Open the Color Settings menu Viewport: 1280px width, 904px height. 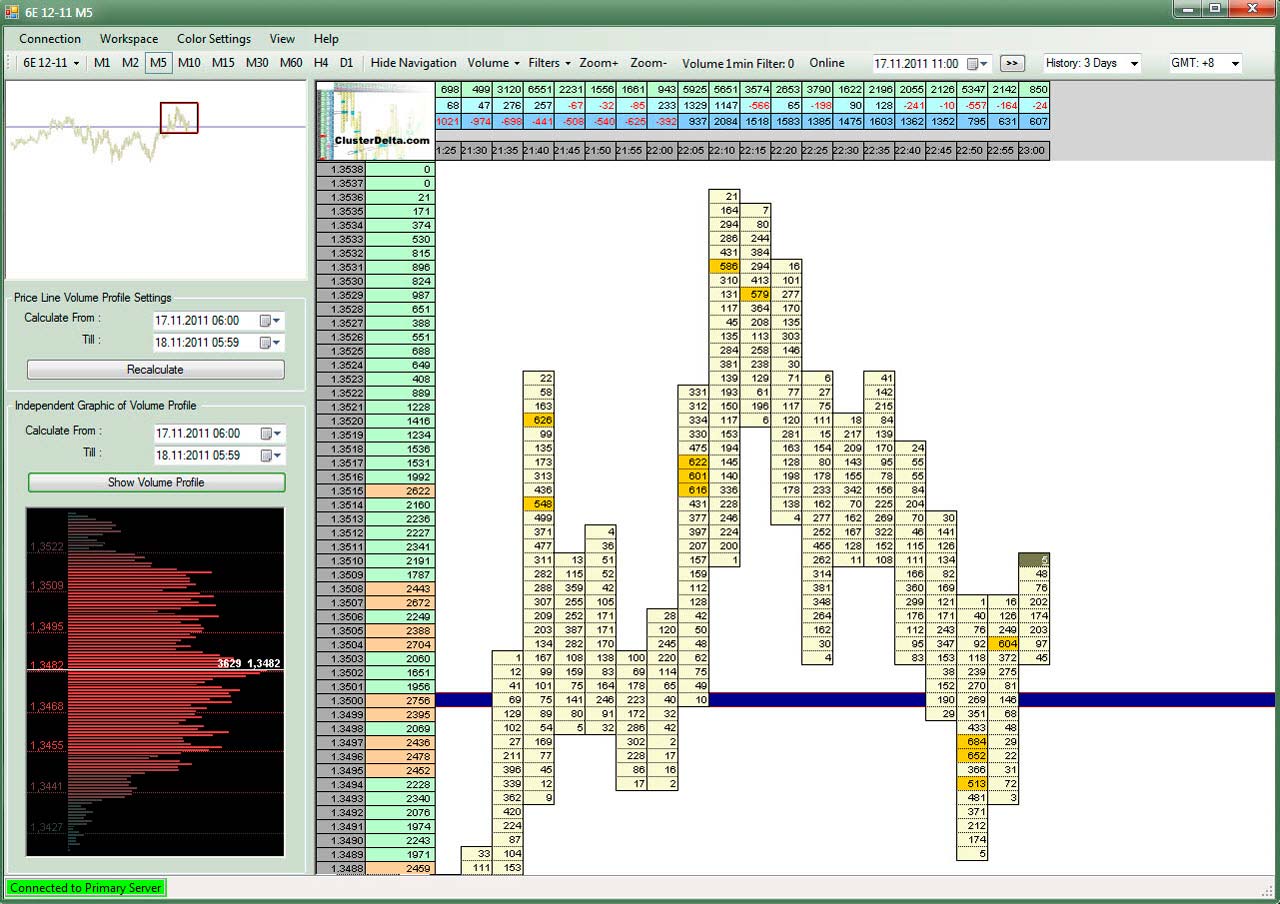(x=214, y=39)
